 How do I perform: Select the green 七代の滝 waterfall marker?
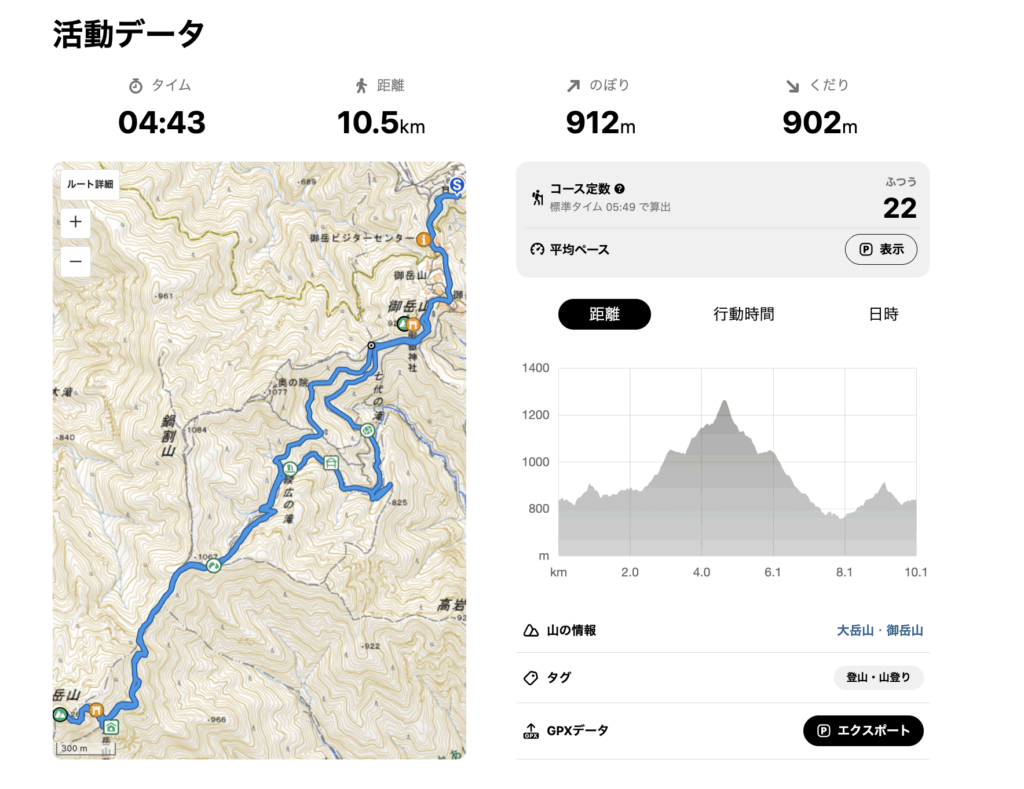pos(367,430)
